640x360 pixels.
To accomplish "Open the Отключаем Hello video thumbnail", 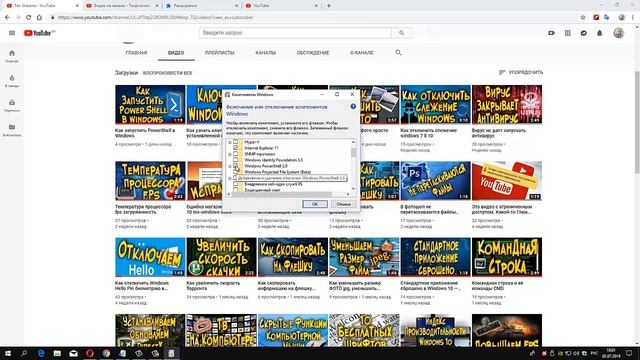I will pos(150,257).
